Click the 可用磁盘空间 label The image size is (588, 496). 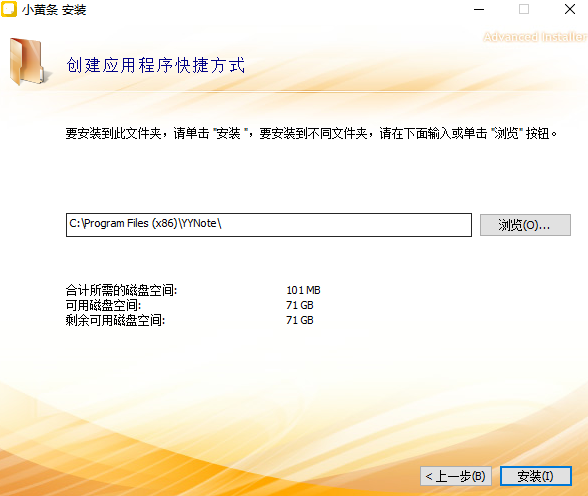tap(103, 305)
